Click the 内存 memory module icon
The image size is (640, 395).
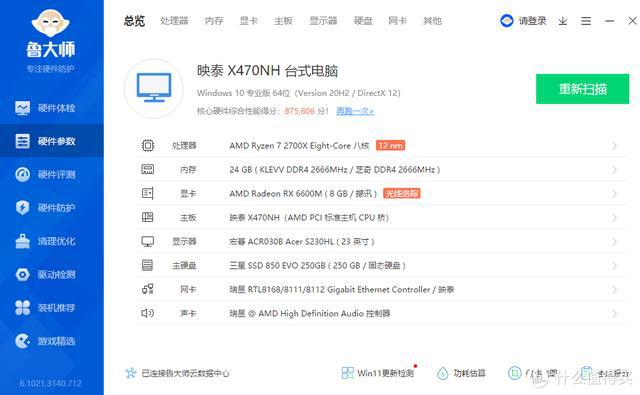(148, 169)
